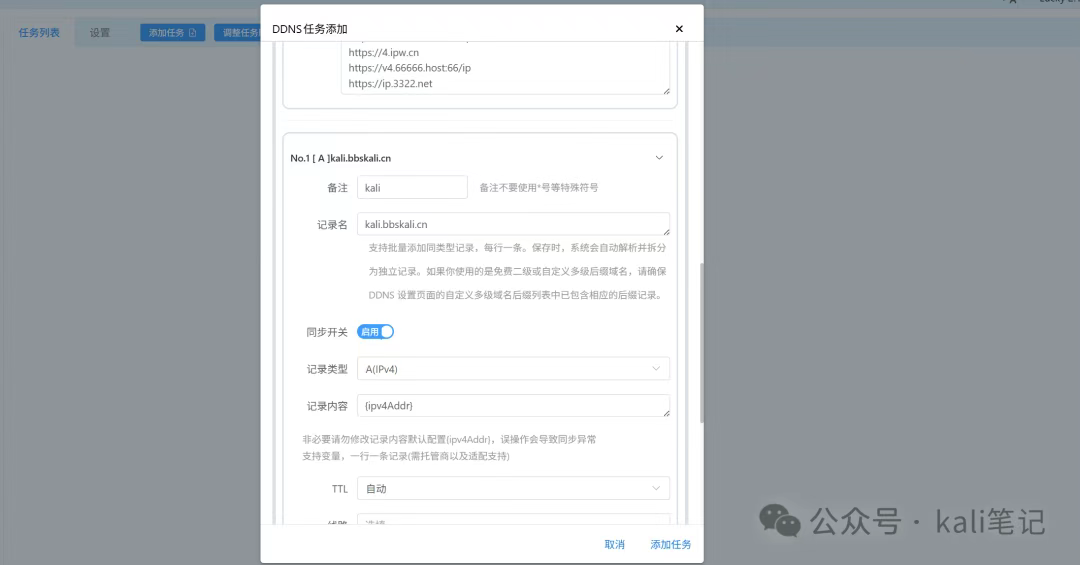Collapse the No.1 kali.bbskali.cn record section
Image resolution: width=1080 pixels, height=565 pixels.
[x=659, y=158]
